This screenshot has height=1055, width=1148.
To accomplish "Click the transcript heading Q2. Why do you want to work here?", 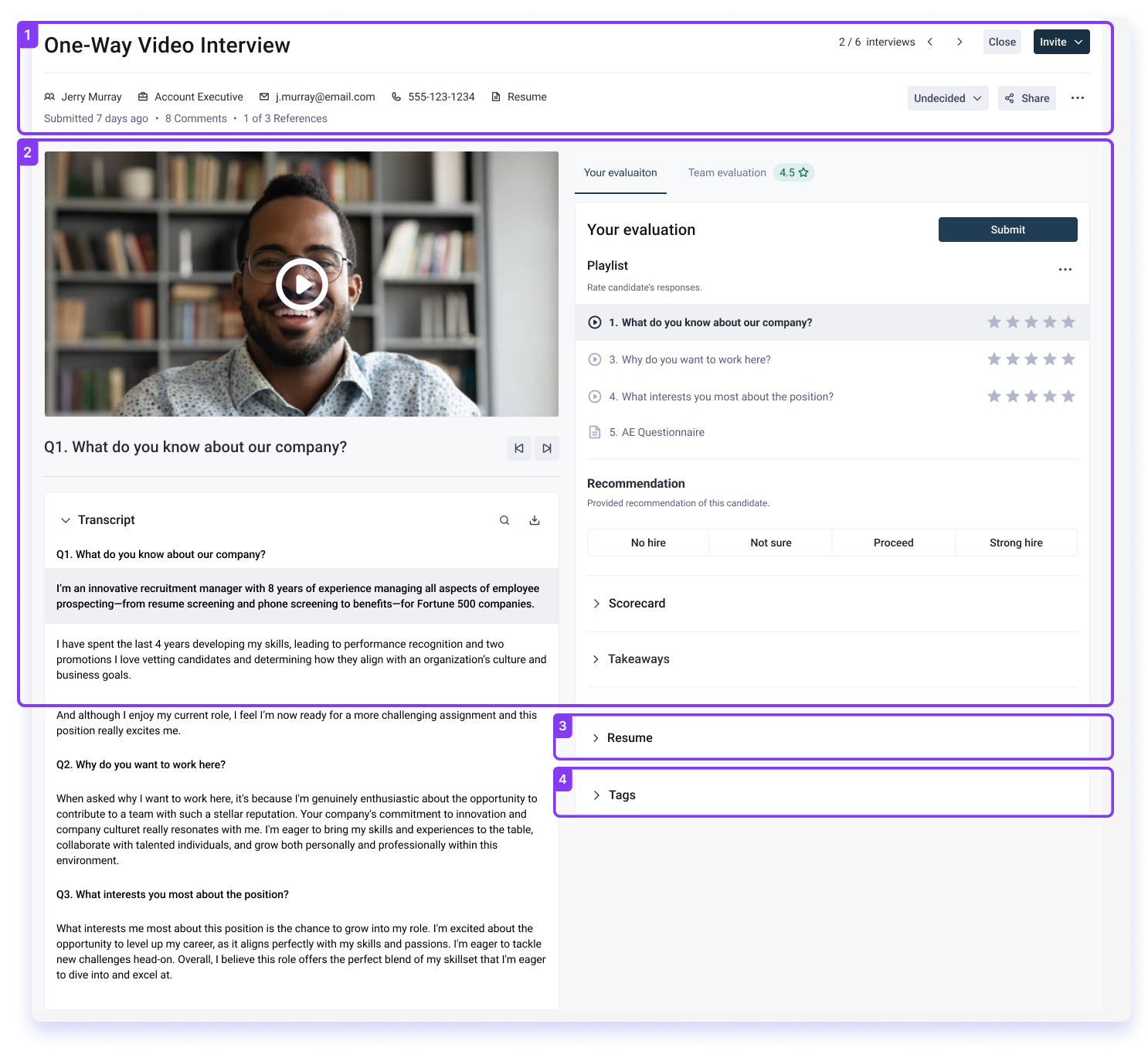I will pos(141,764).
